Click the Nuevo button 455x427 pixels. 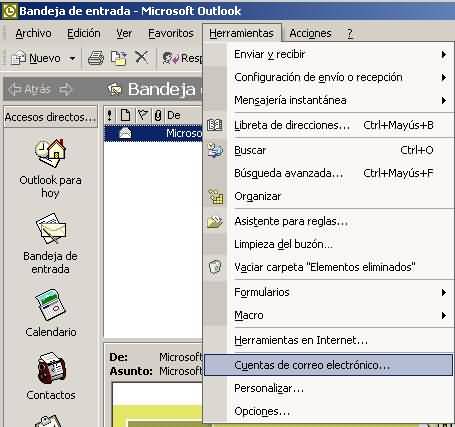[38, 59]
